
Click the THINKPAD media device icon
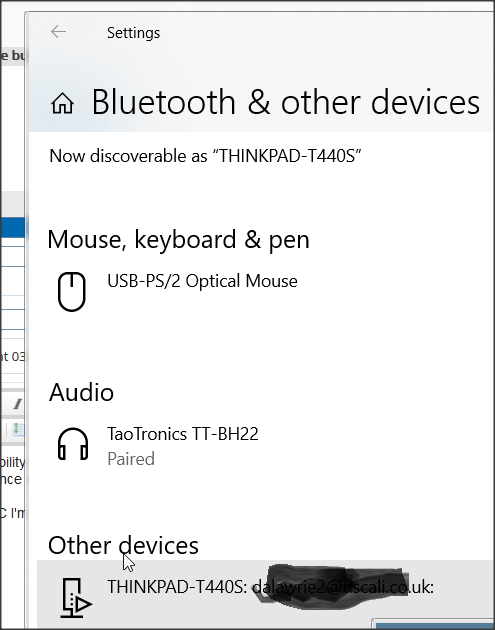tap(76, 597)
